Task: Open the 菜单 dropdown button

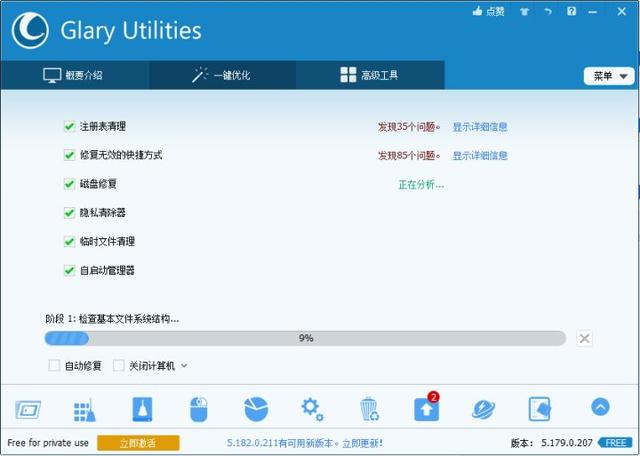Action: click(609, 76)
